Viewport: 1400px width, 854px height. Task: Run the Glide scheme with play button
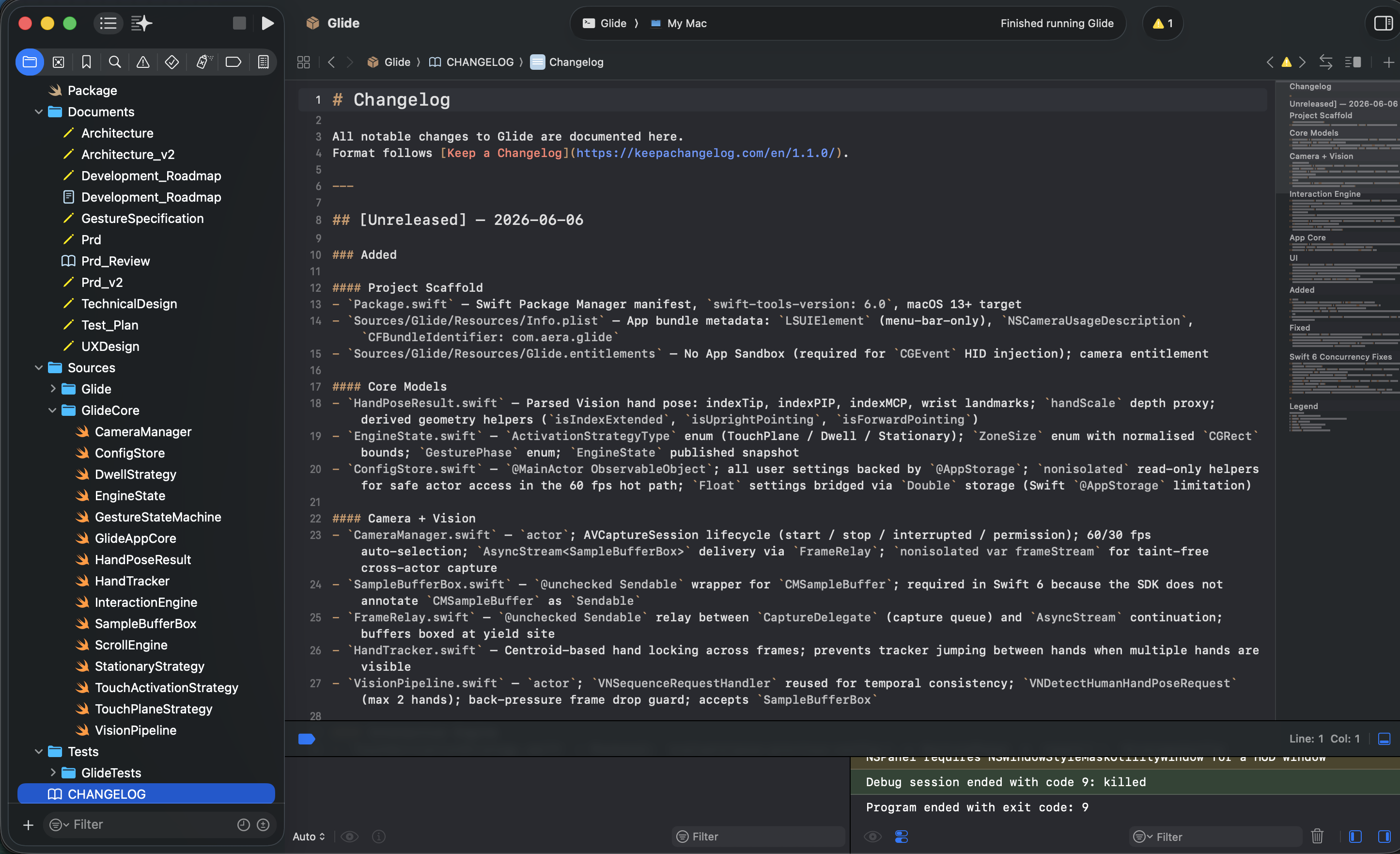pyautogui.click(x=267, y=23)
